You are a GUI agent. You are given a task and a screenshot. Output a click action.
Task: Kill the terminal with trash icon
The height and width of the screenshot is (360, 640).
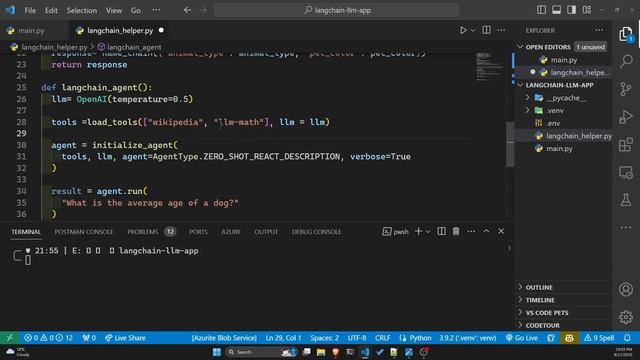pos(456,231)
